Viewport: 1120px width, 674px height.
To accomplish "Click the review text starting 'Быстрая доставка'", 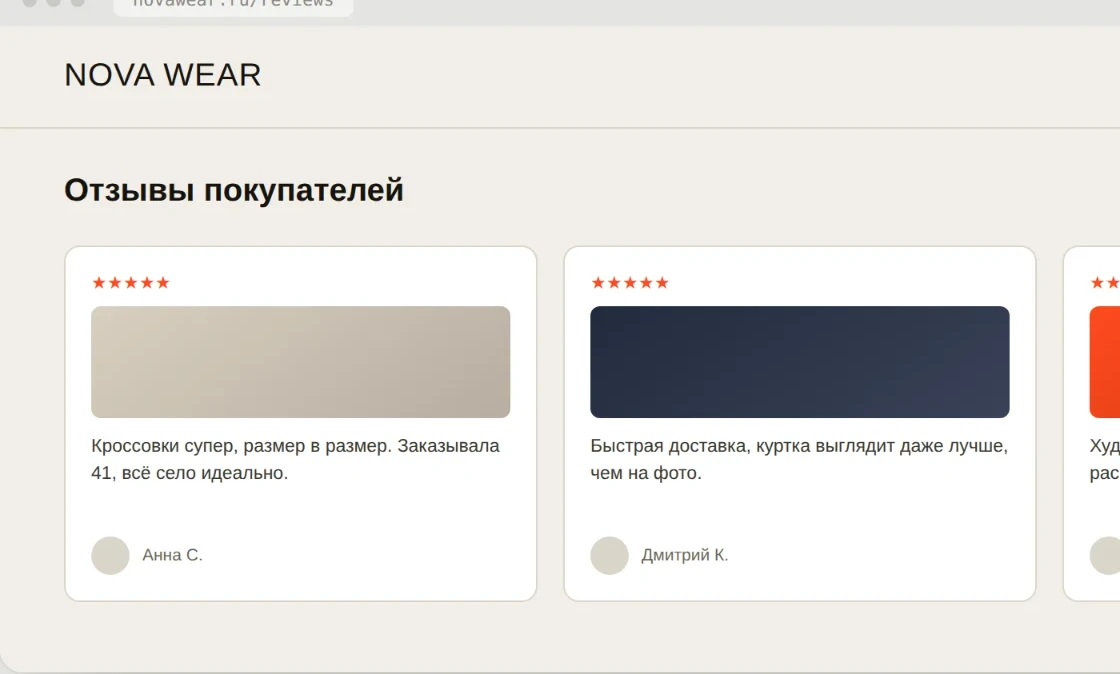I will coord(799,459).
